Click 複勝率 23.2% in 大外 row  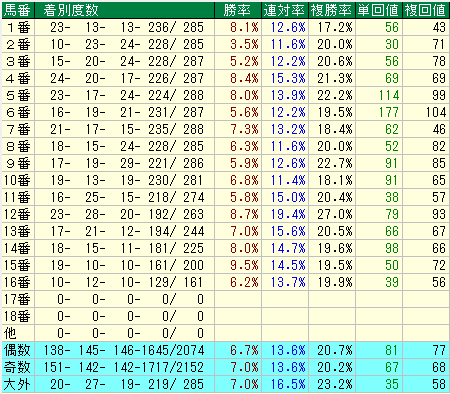tap(335, 384)
